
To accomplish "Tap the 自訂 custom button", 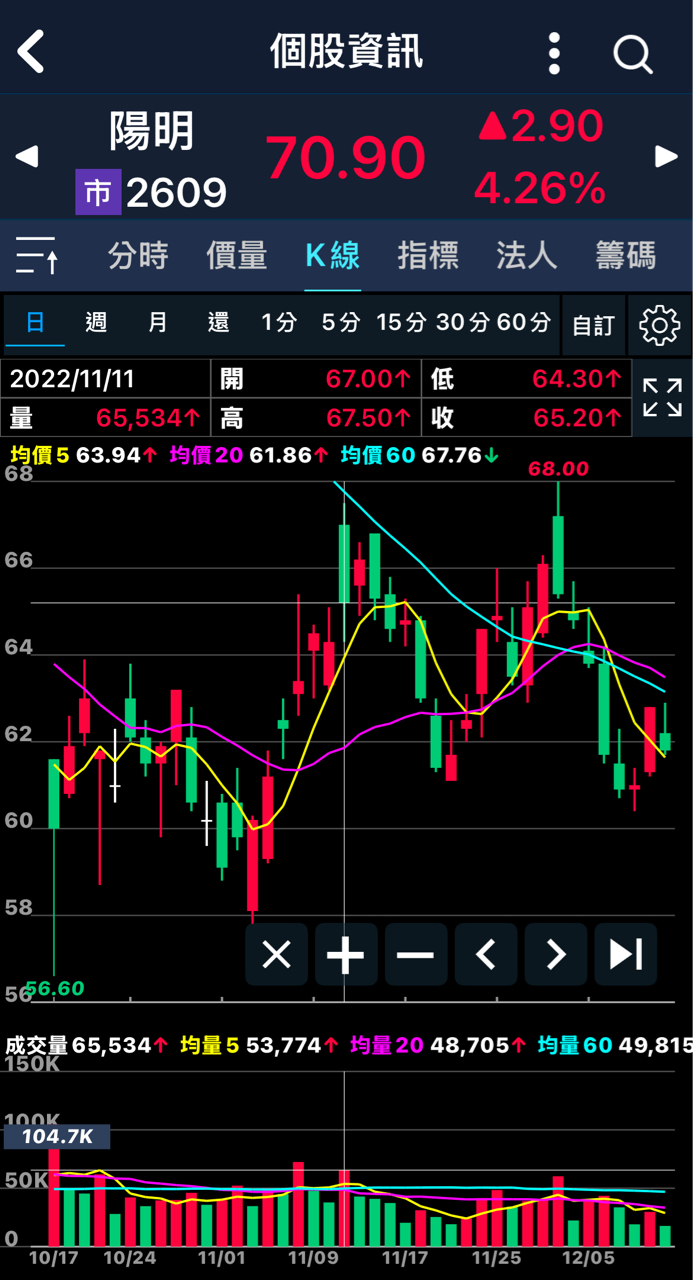I will 593,326.
